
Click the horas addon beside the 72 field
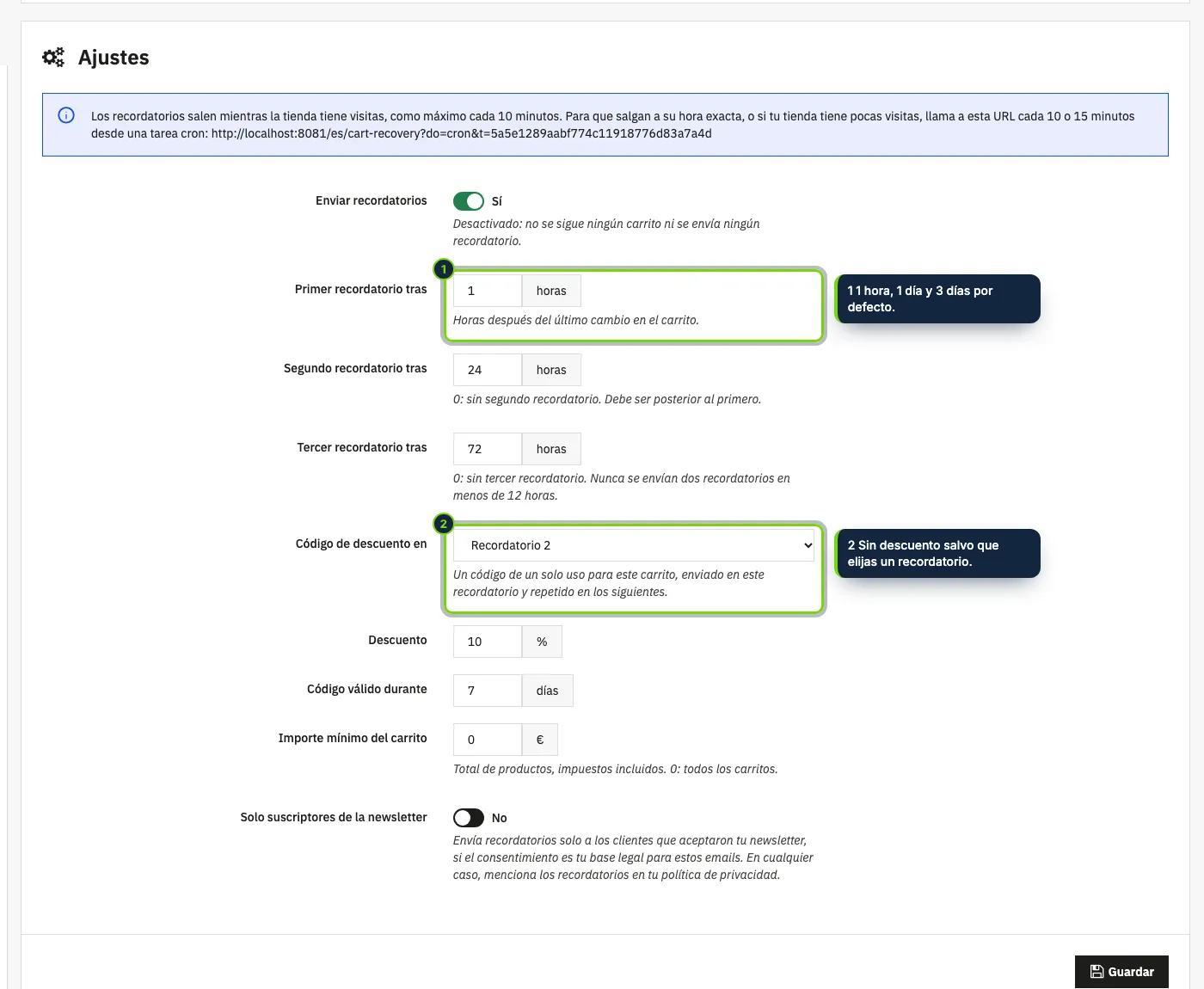point(551,449)
